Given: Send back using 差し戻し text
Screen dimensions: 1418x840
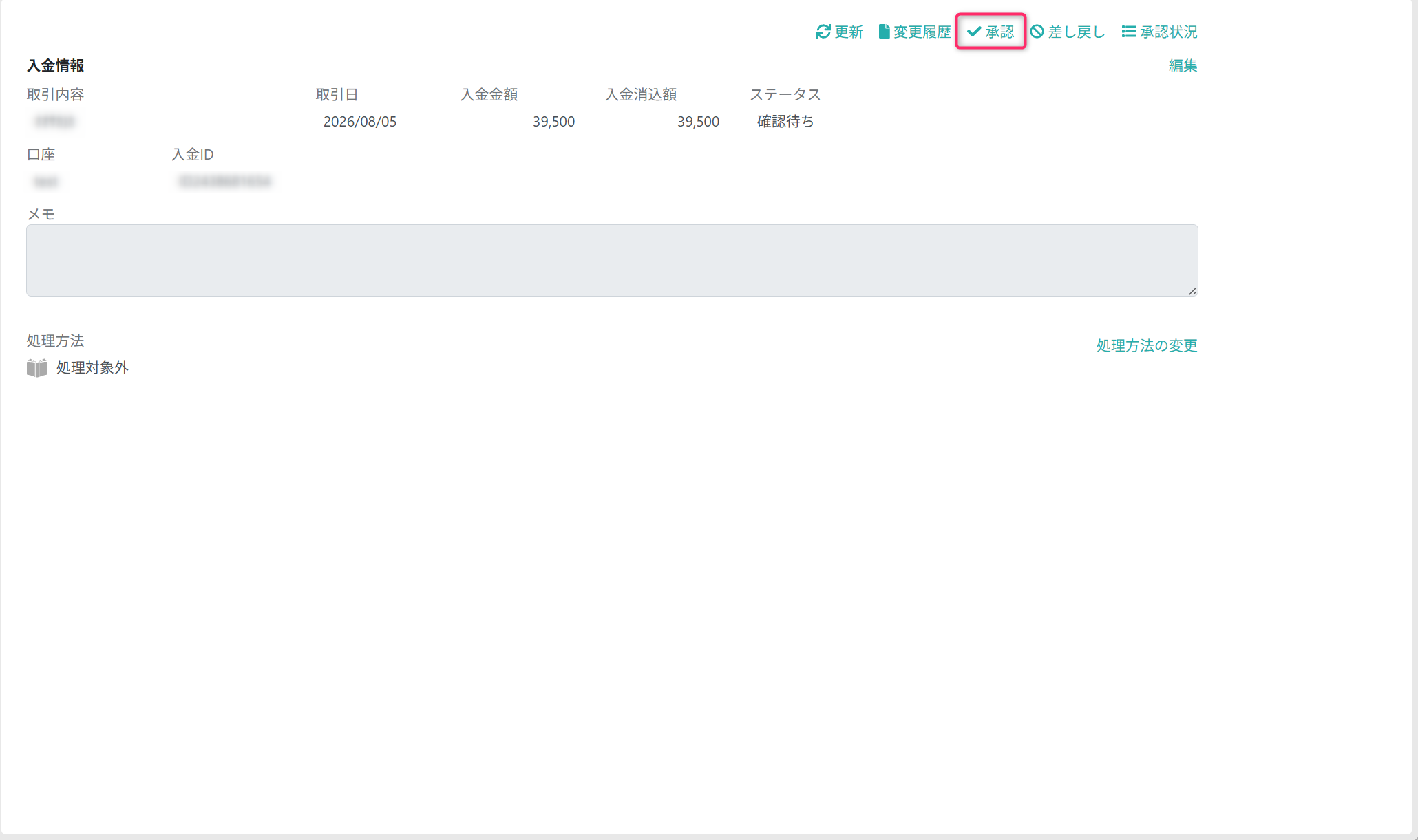Looking at the screenshot, I should pos(1077,32).
